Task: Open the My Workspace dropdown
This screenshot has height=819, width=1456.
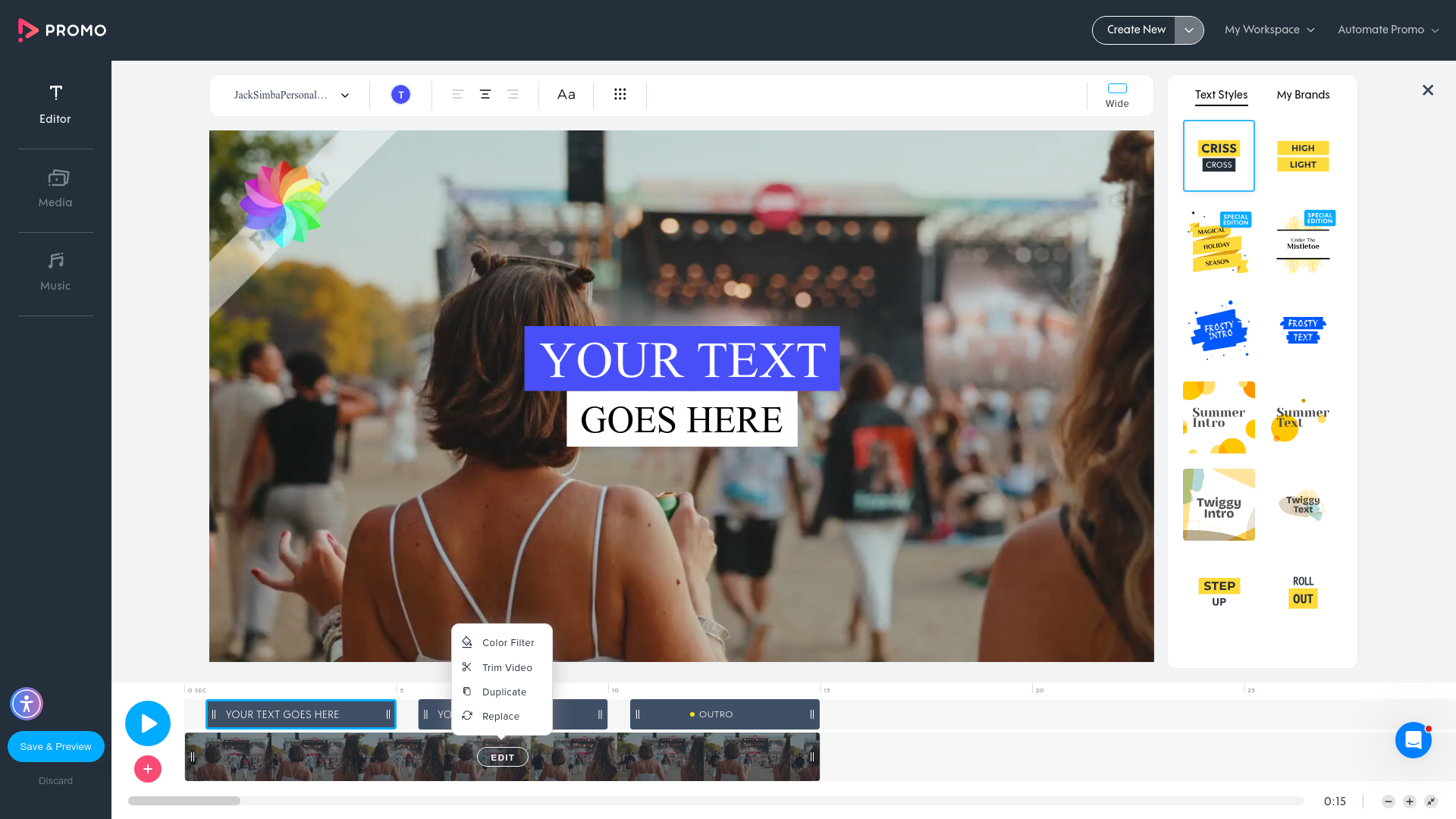Action: (1269, 30)
